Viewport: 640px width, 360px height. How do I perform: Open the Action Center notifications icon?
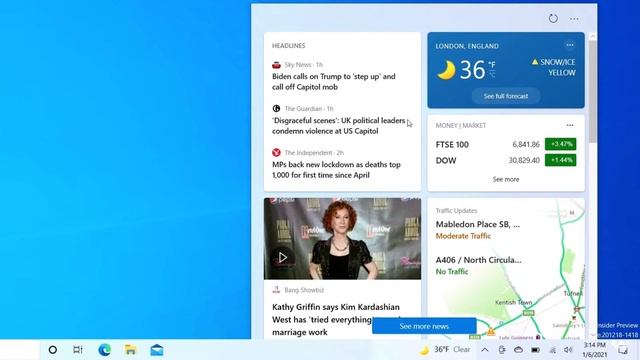tap(623, 350)
